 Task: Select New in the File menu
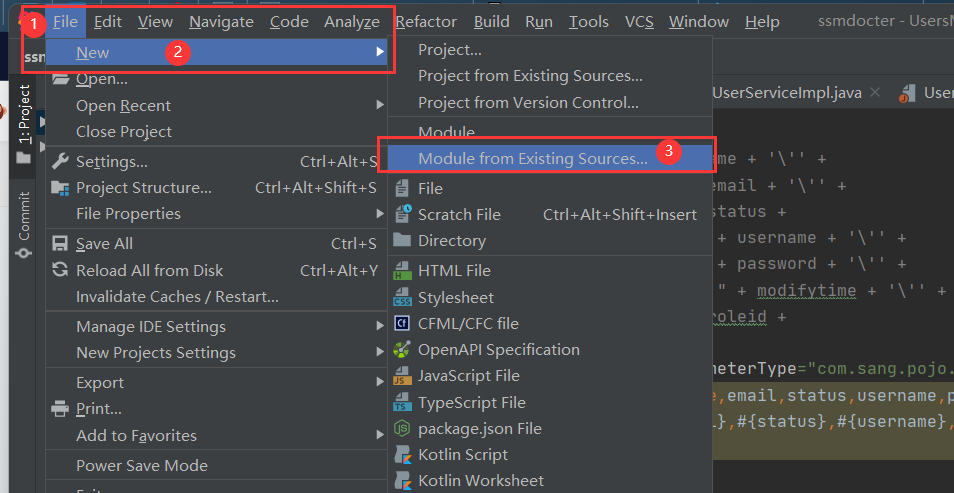tap(217, 52)
